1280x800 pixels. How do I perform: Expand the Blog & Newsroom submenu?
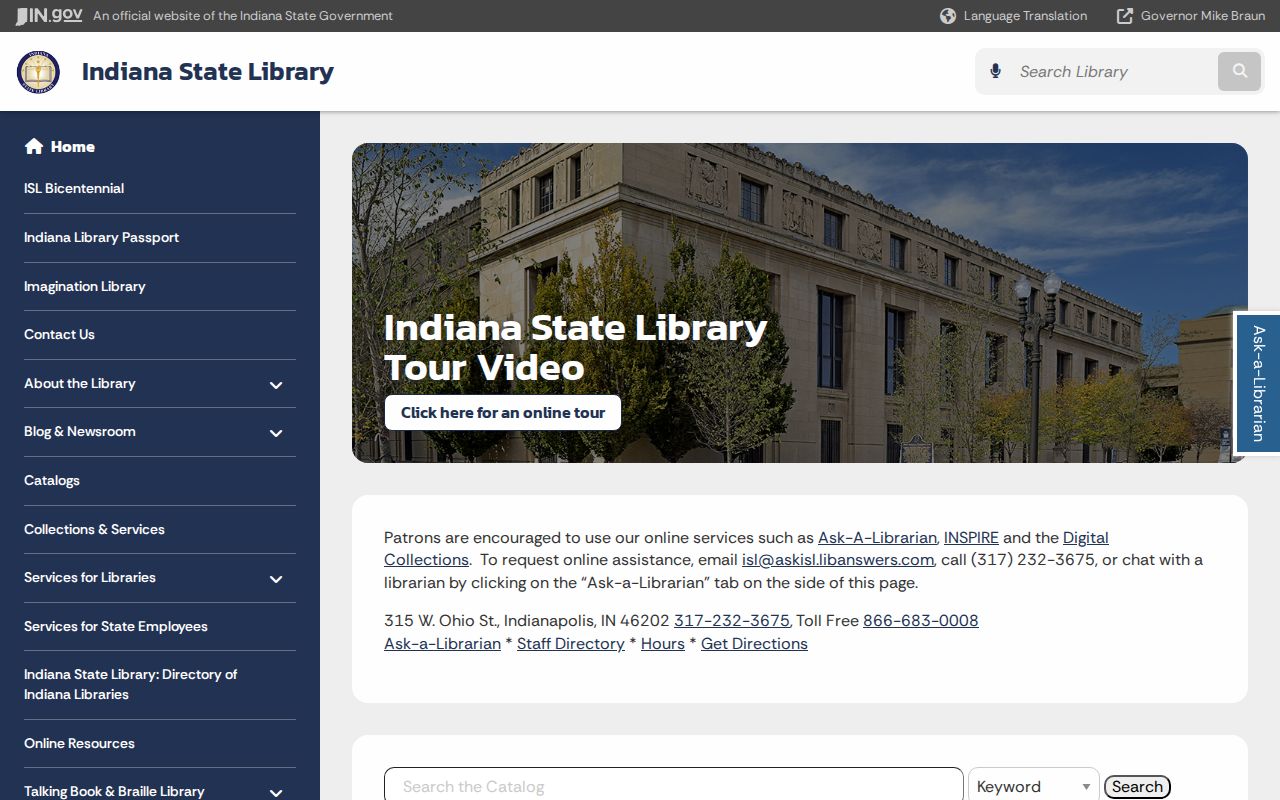click(x=276, y=433)
